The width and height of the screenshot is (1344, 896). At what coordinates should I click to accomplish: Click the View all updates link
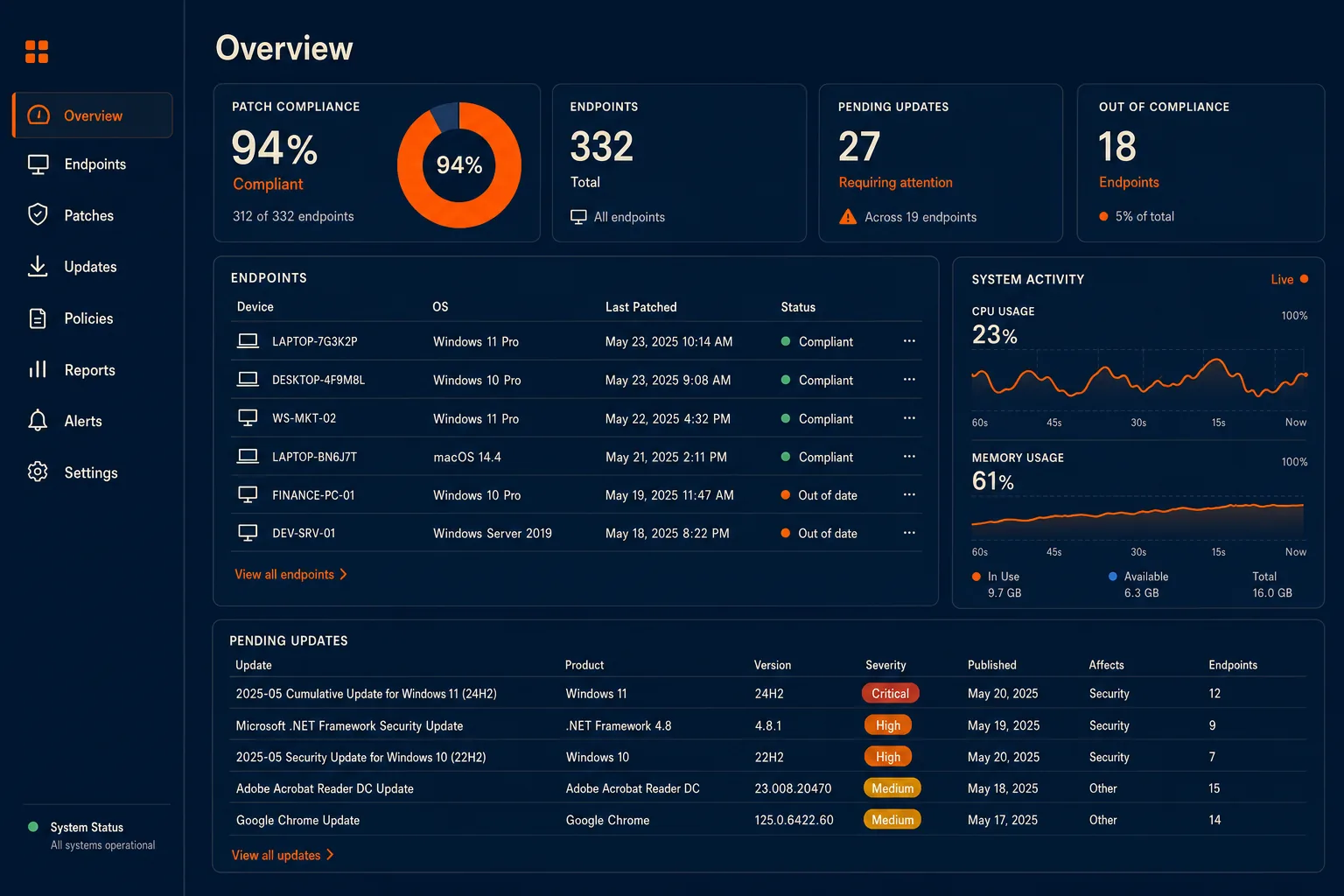point(283,855)
